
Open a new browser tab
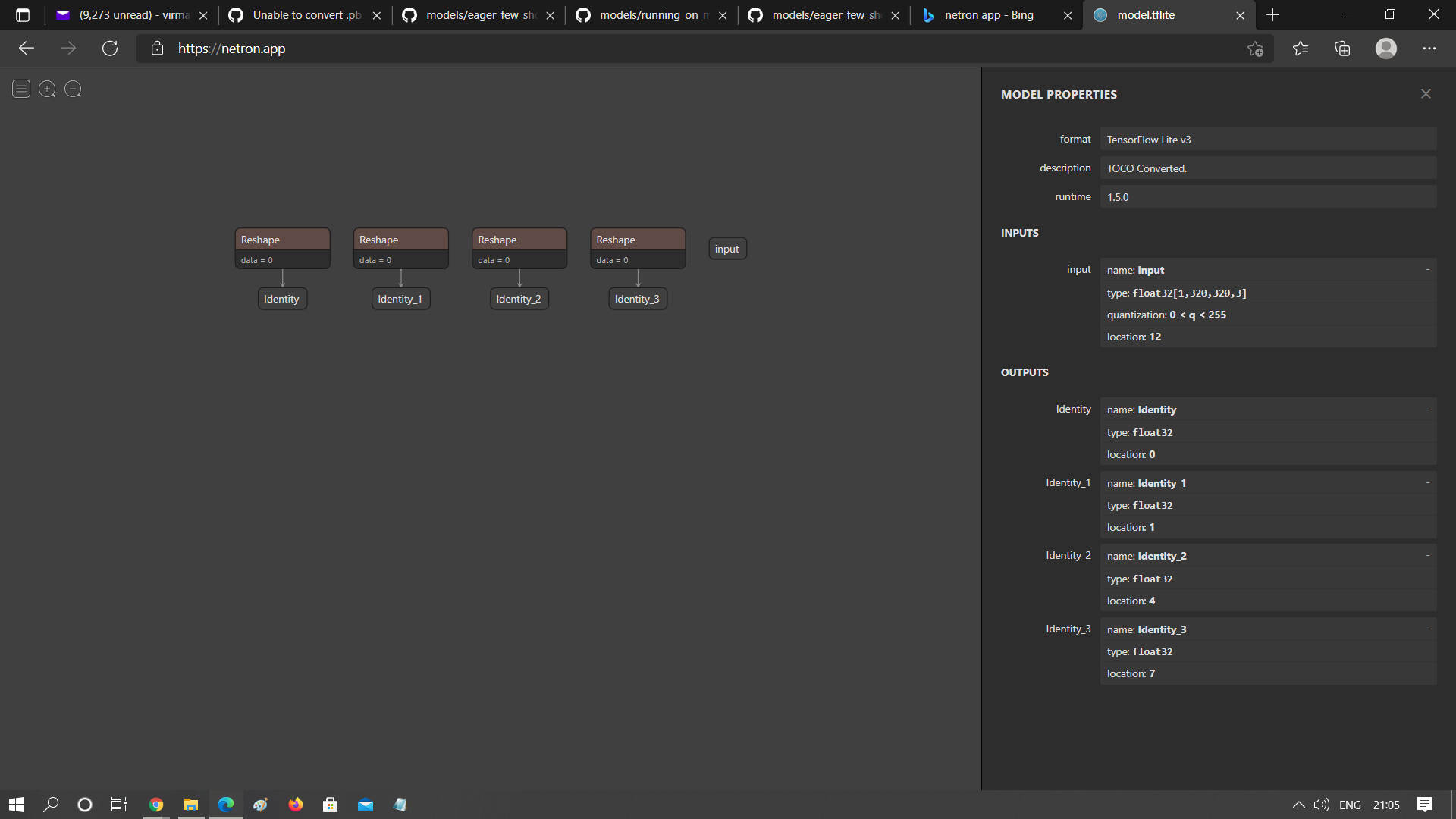[1273, 15]
